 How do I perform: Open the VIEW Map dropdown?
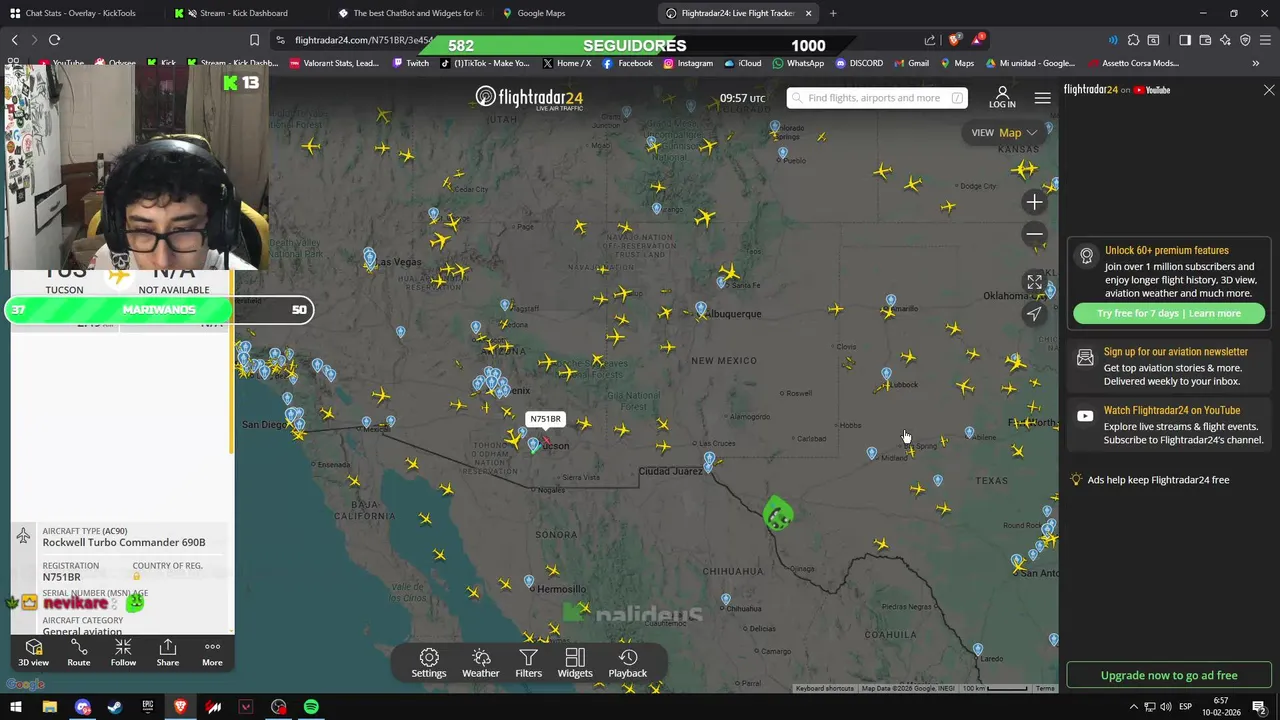(1005, 132)
